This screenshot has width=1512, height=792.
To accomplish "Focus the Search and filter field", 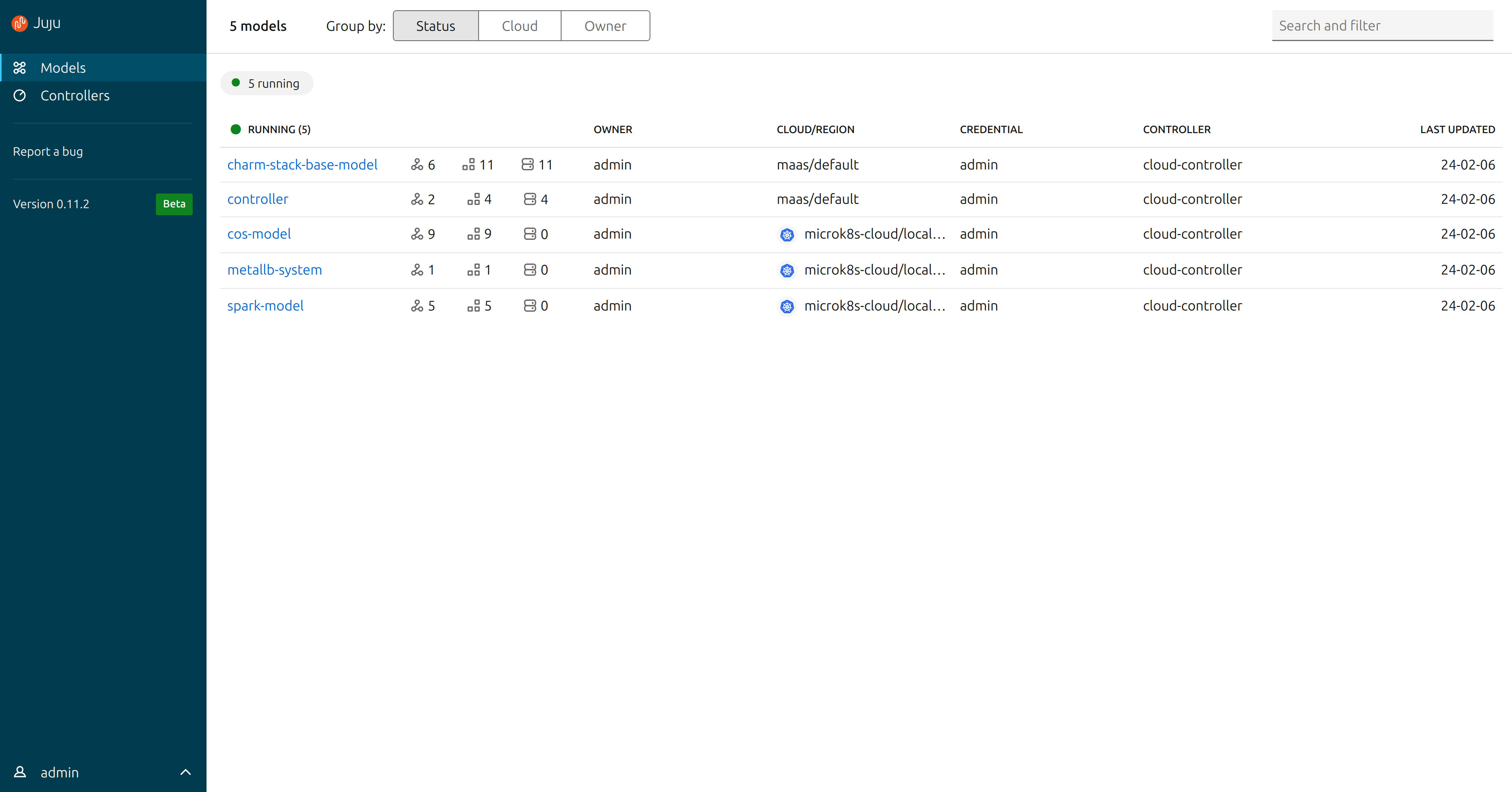I will tap(1382, 26).
